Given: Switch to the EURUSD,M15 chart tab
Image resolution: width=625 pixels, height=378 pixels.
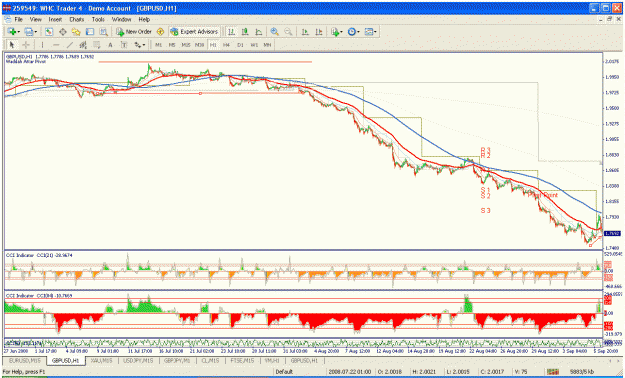Looking at the screenshot, I should coord(25,360).
